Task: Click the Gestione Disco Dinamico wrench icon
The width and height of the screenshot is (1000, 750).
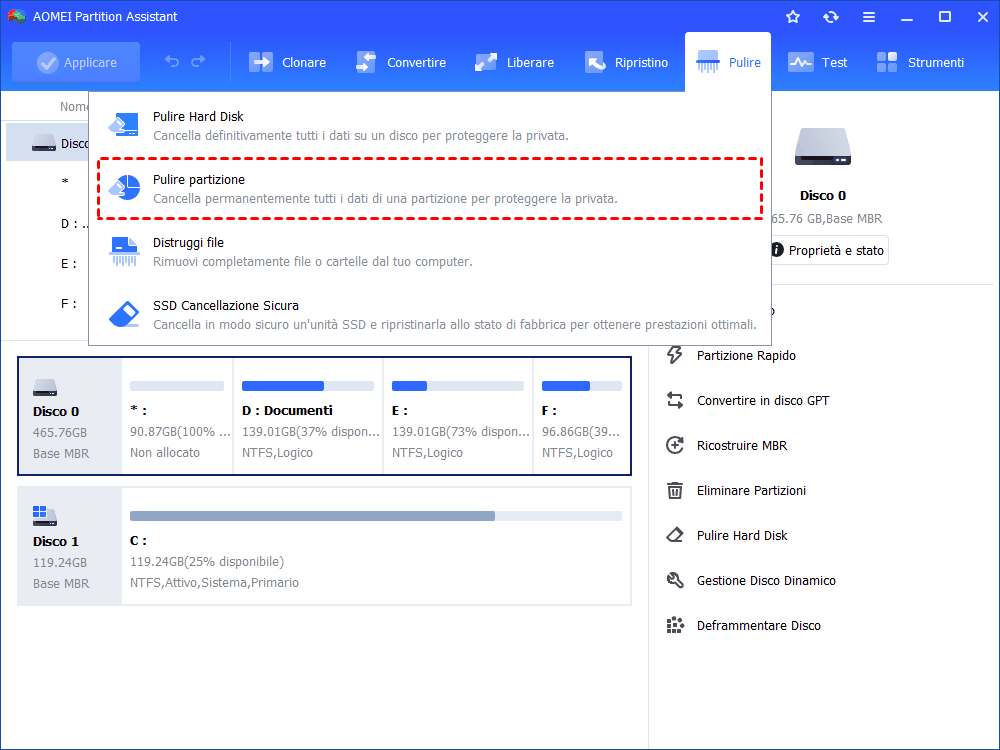Action: pos(675,580)
